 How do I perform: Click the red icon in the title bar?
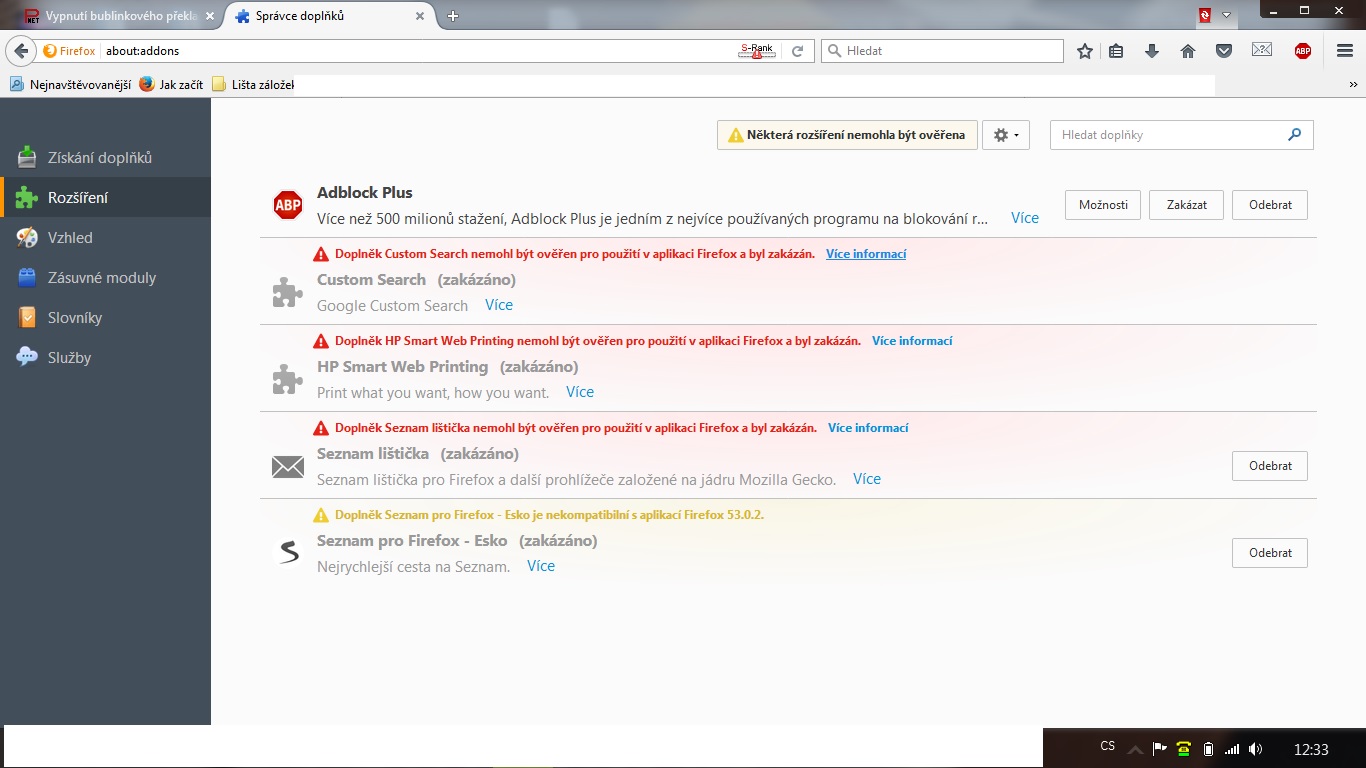point(1206,15)
